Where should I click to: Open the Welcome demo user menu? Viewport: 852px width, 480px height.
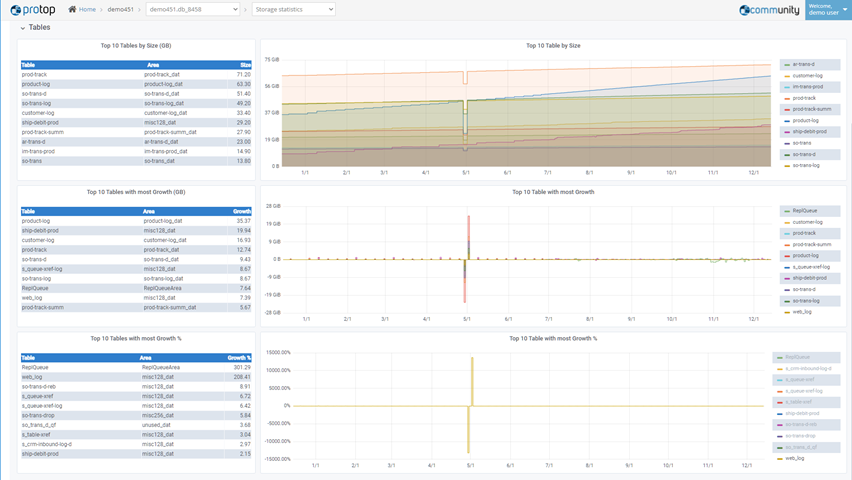[828, 9]
